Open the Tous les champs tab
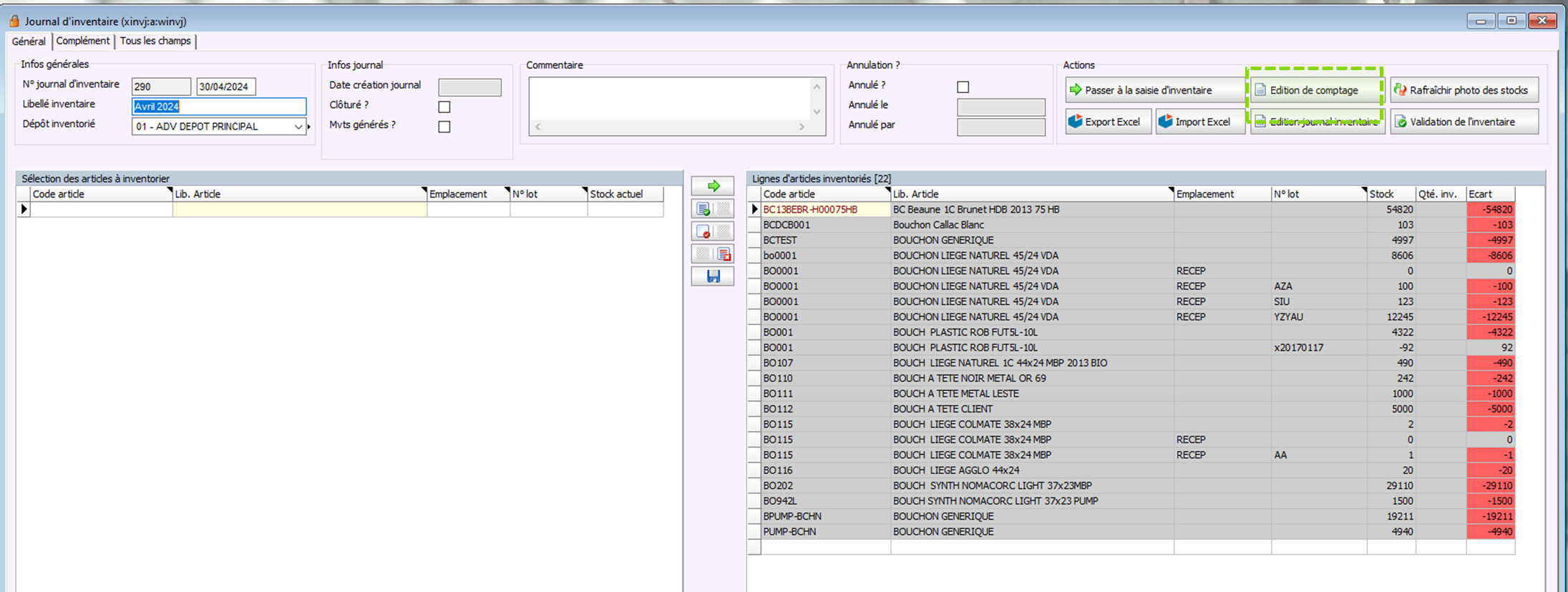1568x592 pixels. (155, 42)
